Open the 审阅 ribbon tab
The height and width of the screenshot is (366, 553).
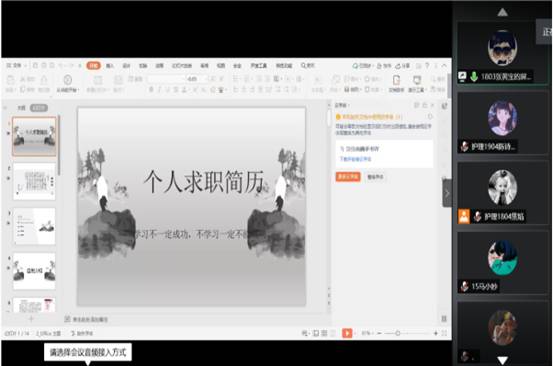[x=205, y=66]
